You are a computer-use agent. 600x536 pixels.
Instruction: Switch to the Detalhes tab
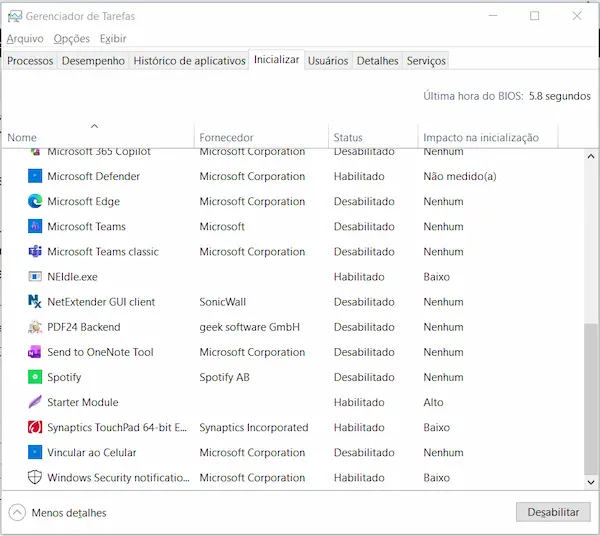tap(378, 61)
